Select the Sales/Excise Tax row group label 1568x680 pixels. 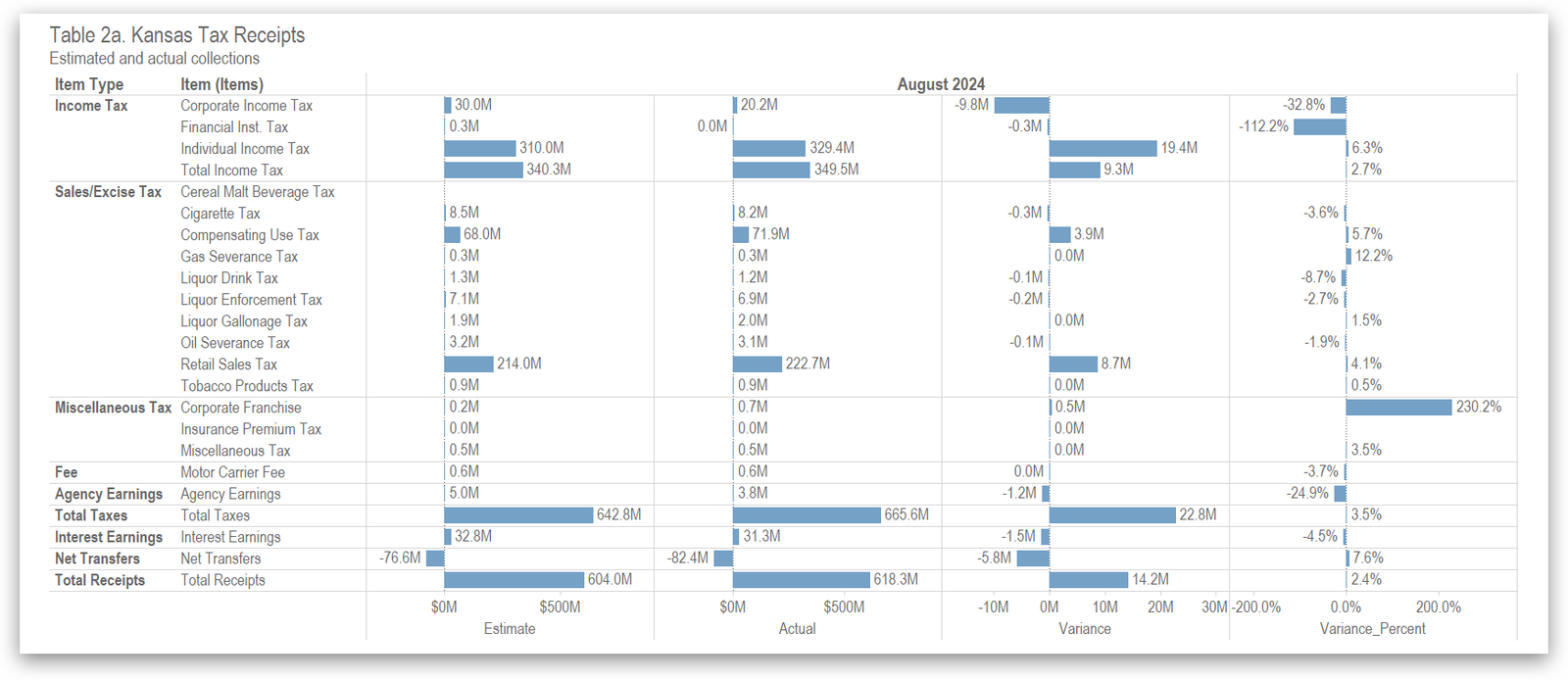point(108,192)
